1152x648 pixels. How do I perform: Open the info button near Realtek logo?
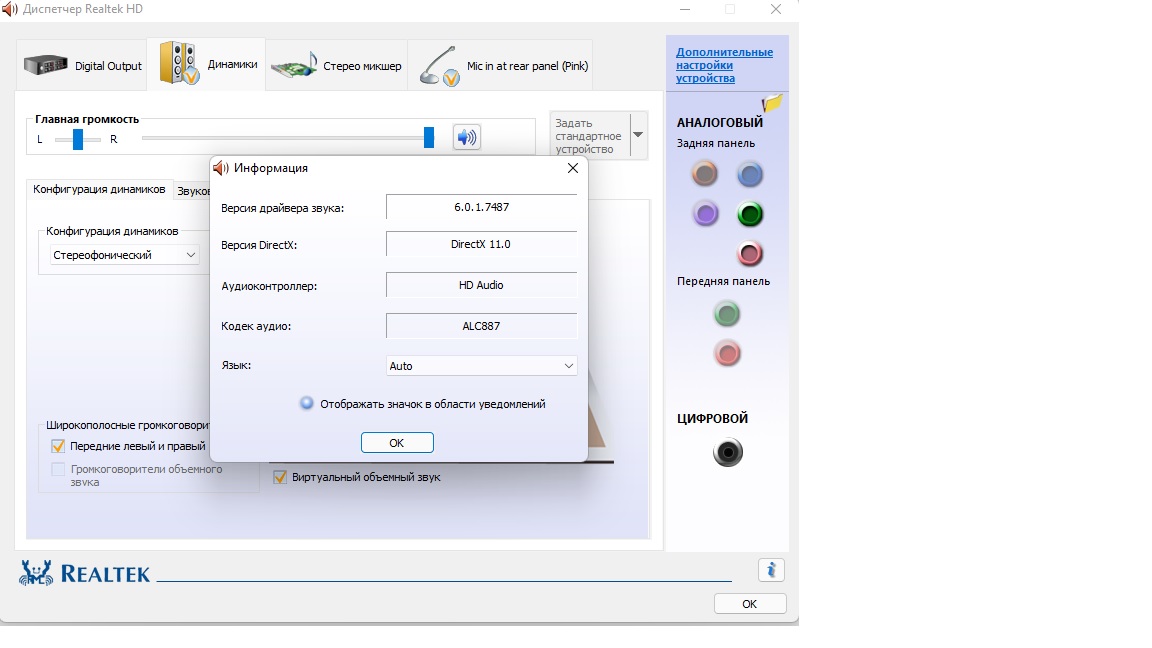point(771,570)
